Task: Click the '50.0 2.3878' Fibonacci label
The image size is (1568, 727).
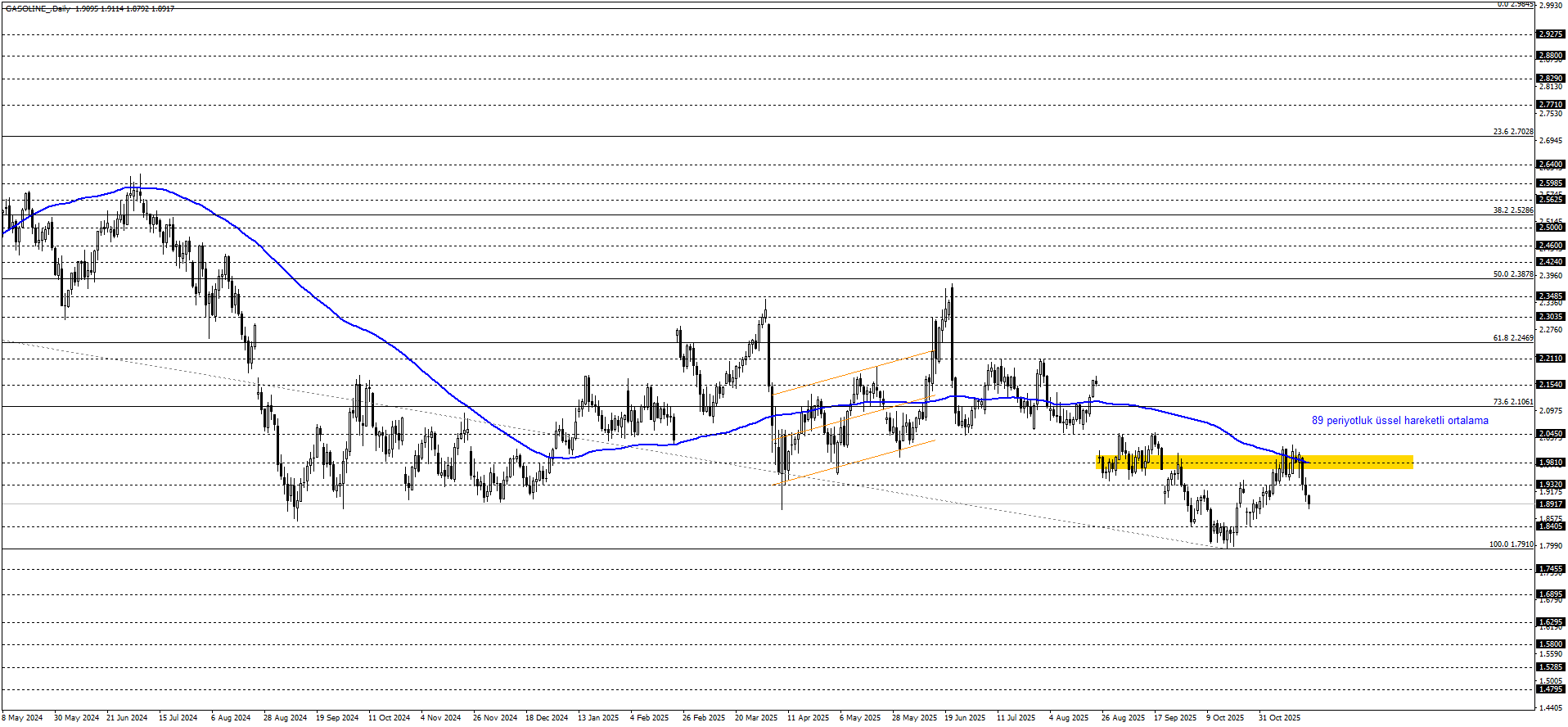Action: pyautogui.click(x=1513, y=274)
